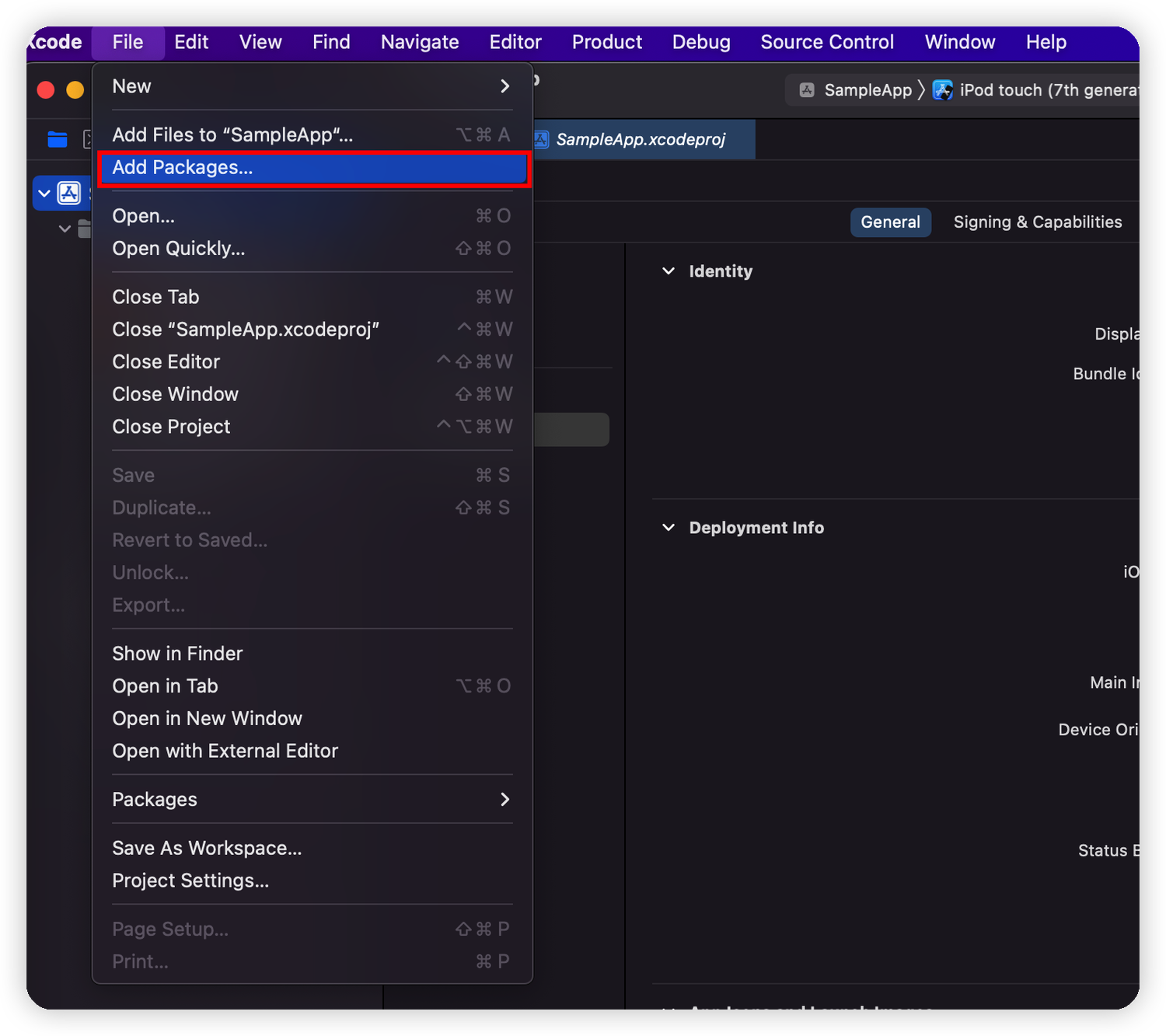Select the Project navigator folder icon
This screenshot has height=1036, width=1166.
click(x=58, y=140)
